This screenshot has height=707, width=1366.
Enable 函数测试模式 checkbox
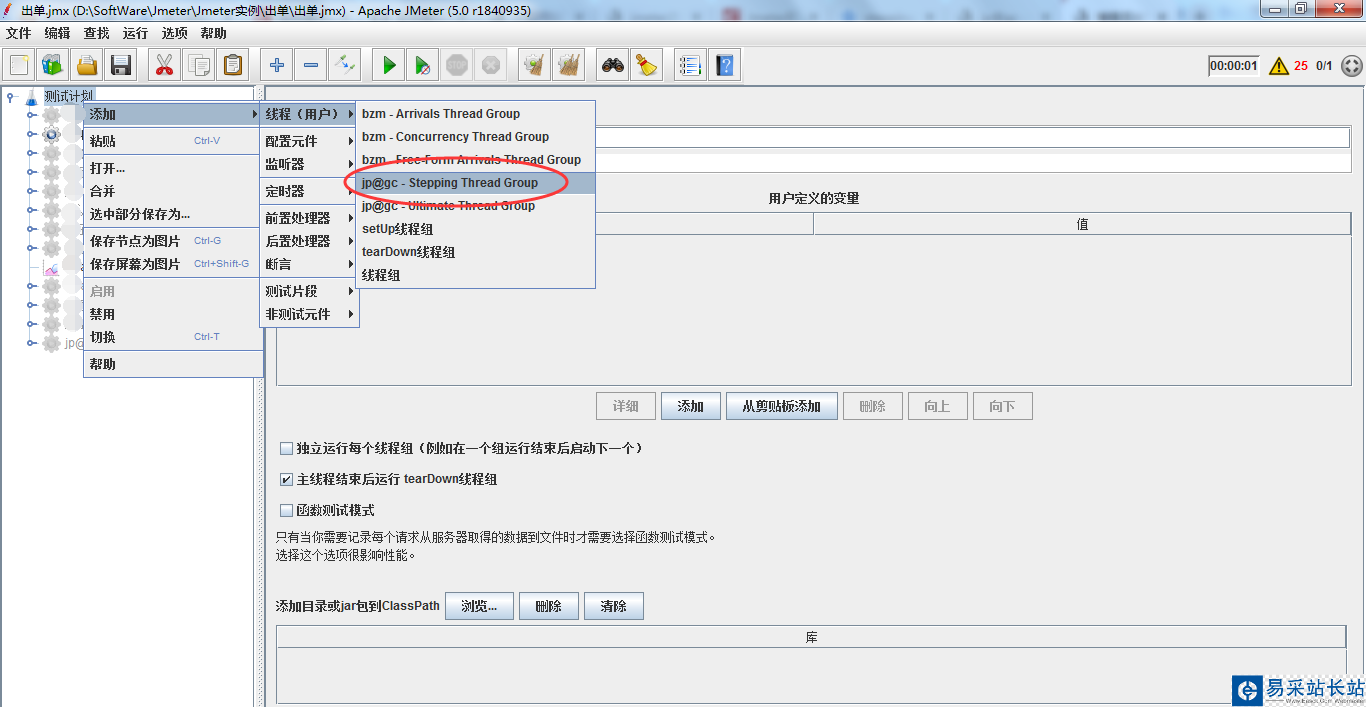click(287, 511)
